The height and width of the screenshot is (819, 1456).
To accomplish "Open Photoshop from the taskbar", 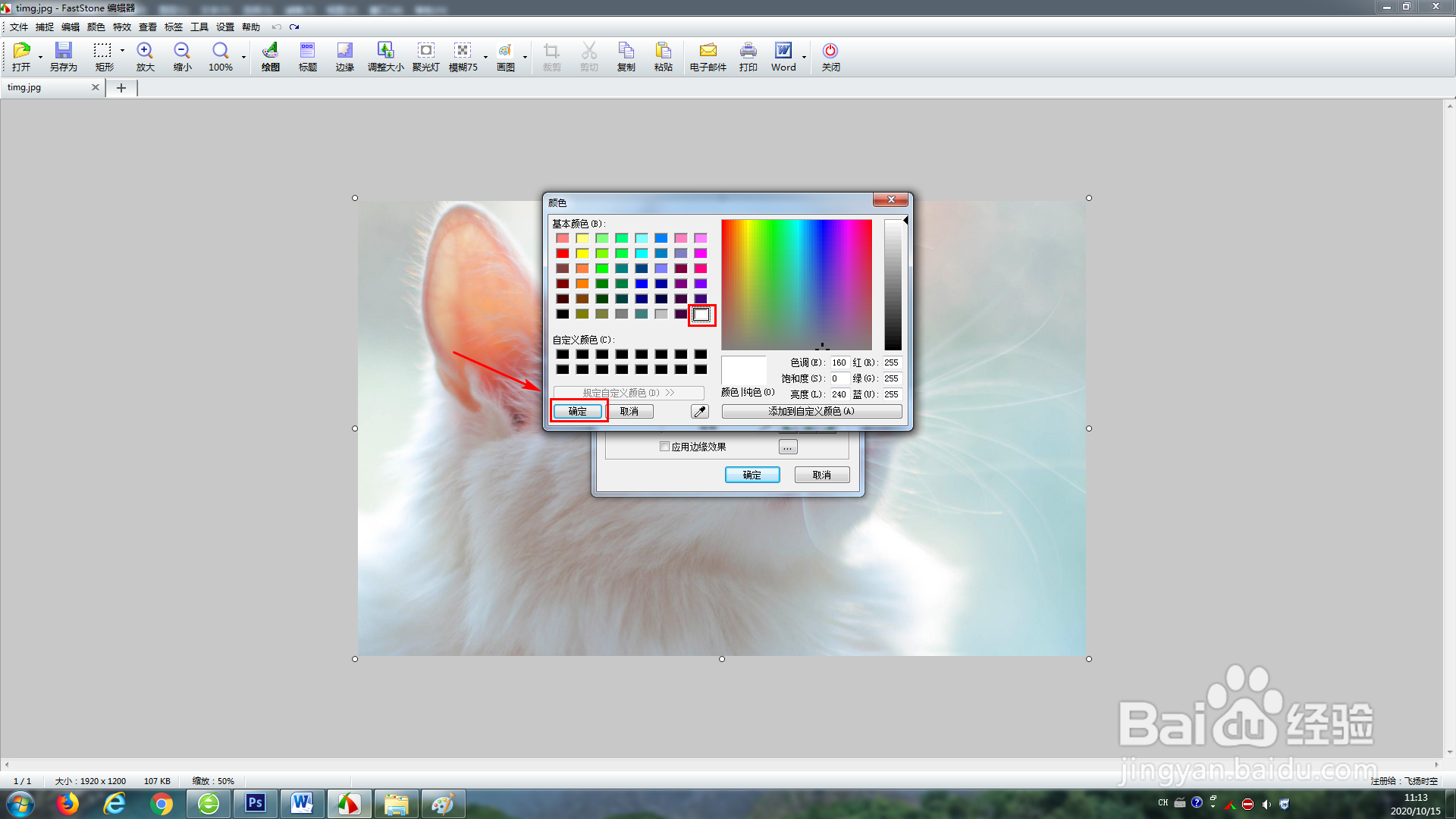I will point(255,803).
